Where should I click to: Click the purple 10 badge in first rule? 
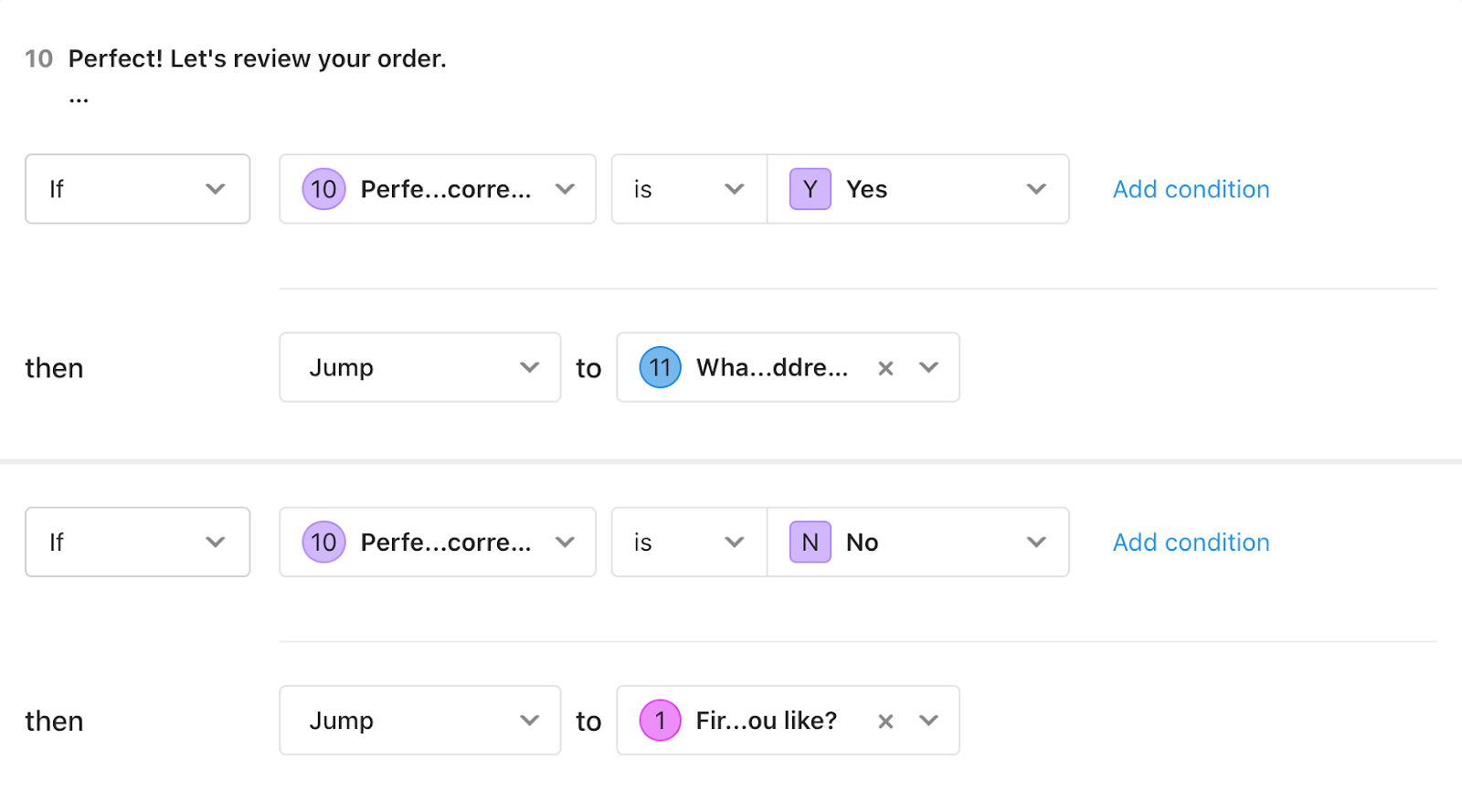tap(323, 189)
